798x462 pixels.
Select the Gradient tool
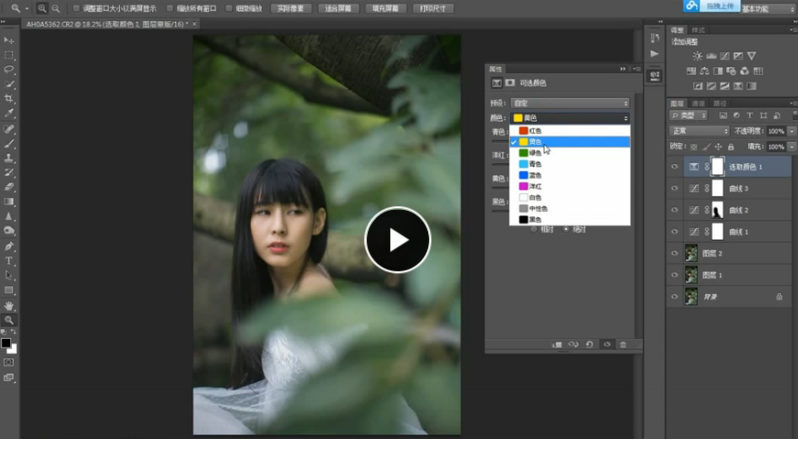[x=9, y=202]
